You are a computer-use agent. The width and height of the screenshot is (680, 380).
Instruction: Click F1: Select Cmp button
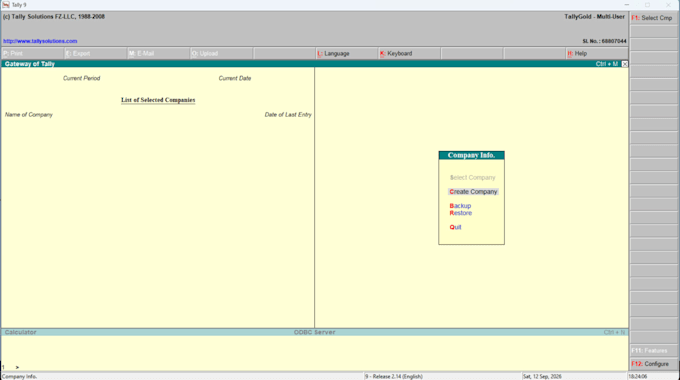(654, 18)
